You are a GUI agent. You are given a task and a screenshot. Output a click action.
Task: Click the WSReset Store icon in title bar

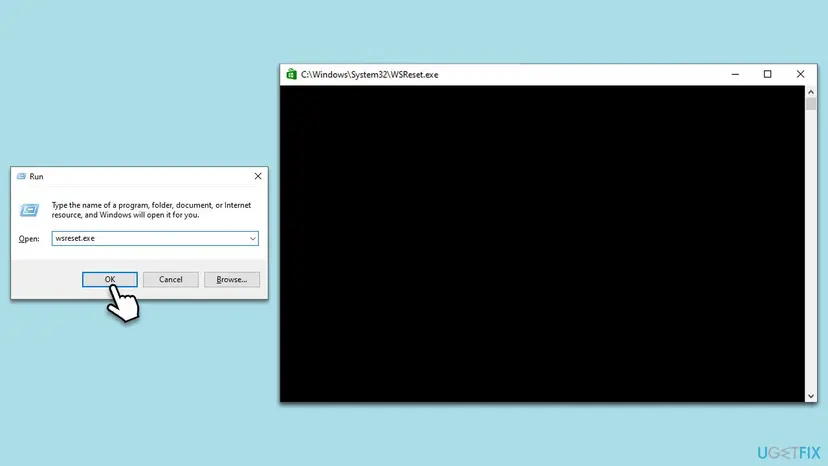(291, 74)
